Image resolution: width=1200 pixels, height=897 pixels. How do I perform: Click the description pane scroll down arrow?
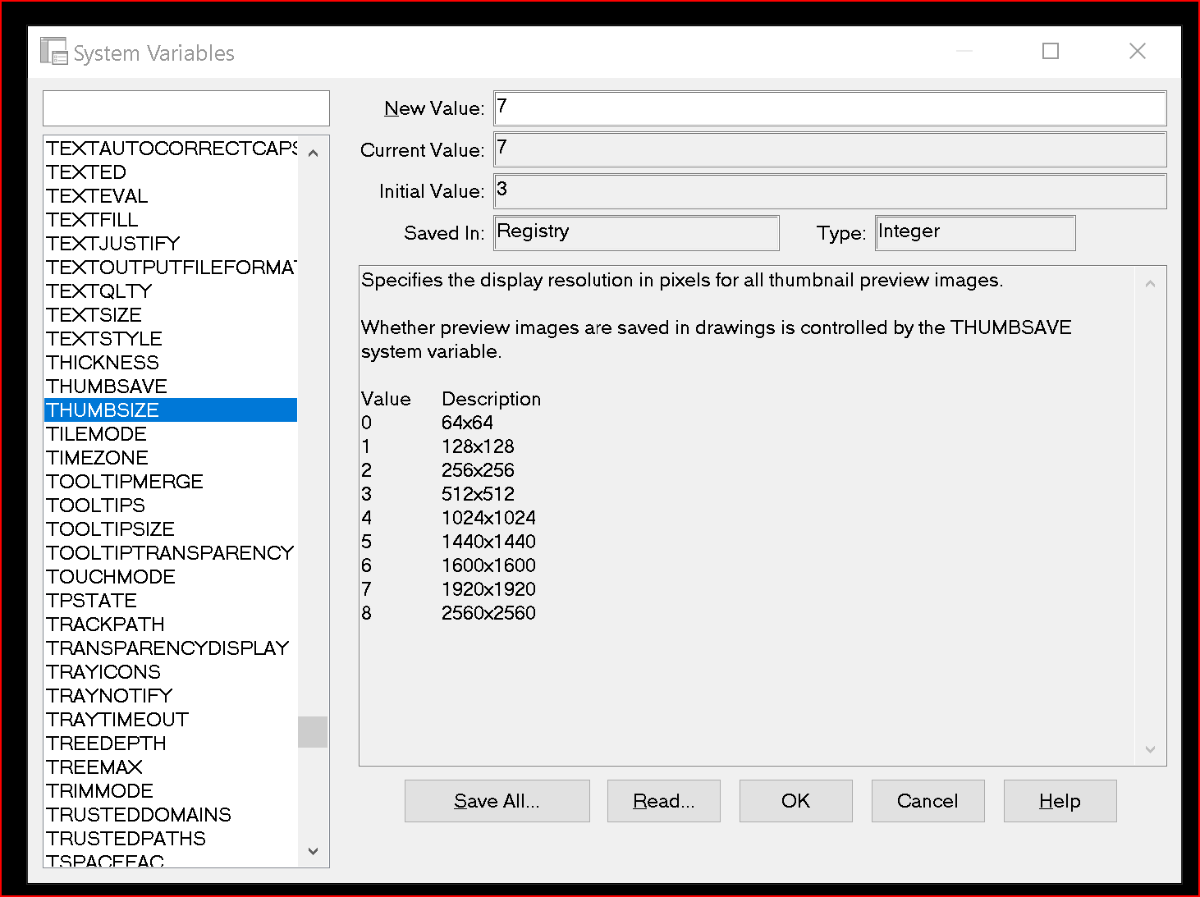(x=1150, y=749)
